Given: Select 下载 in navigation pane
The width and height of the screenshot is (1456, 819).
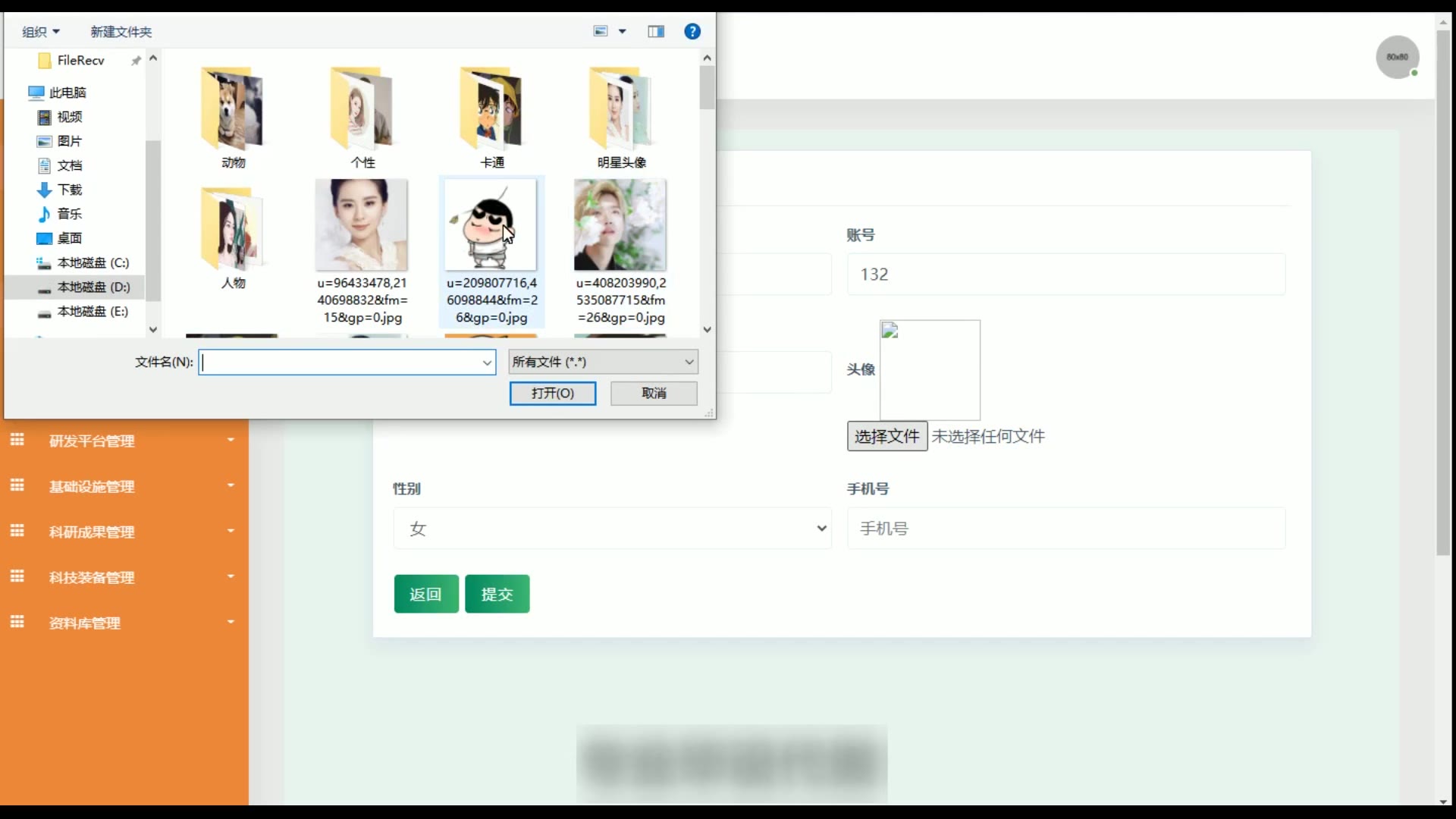Looking at the screenshot, I should point(69,190).
